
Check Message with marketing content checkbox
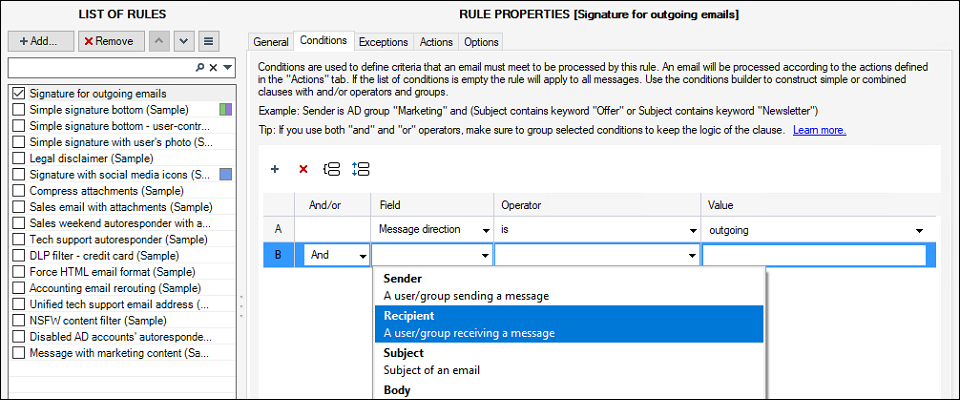point(18,353)
